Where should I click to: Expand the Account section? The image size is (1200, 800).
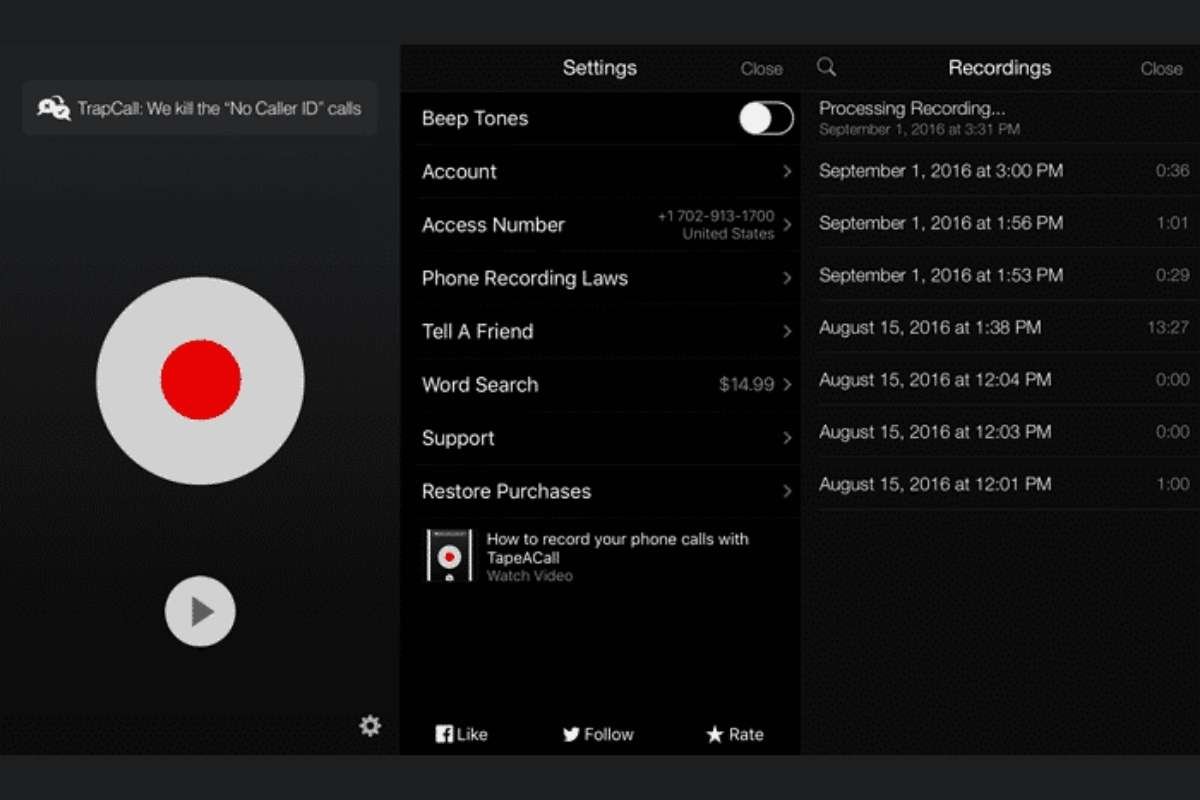pyautogui.click(x=600, y=172)
